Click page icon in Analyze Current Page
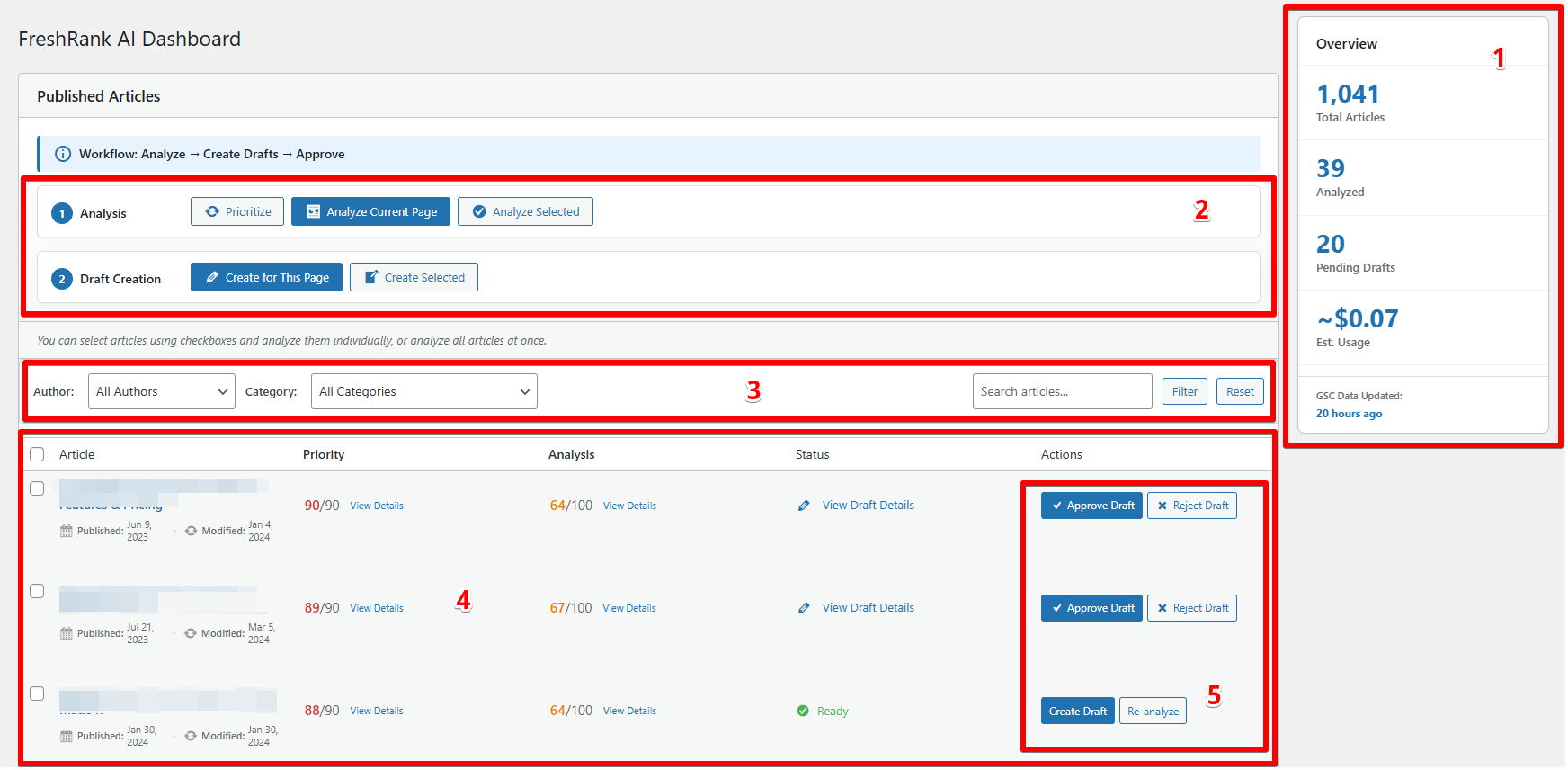This screenshot has width=1568, height=770. (x=313, y=211)
